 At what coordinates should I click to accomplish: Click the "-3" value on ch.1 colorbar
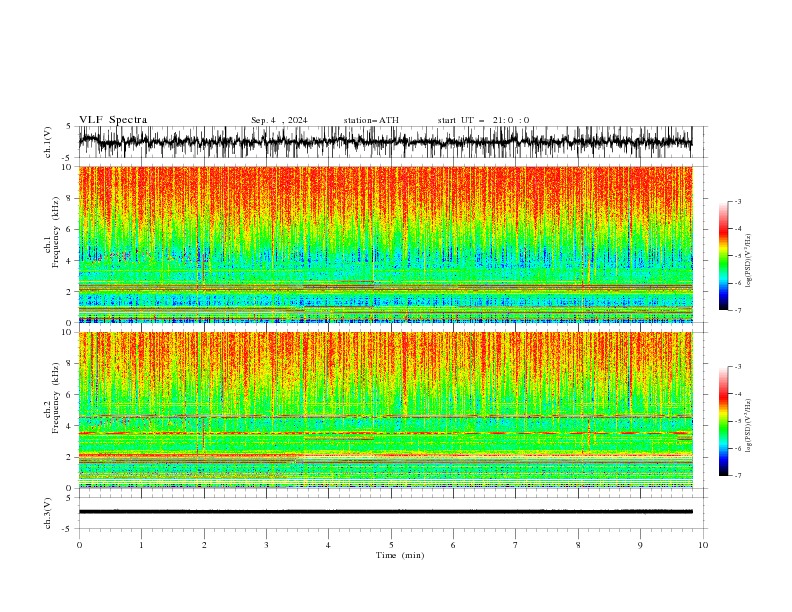click(738, 201)
